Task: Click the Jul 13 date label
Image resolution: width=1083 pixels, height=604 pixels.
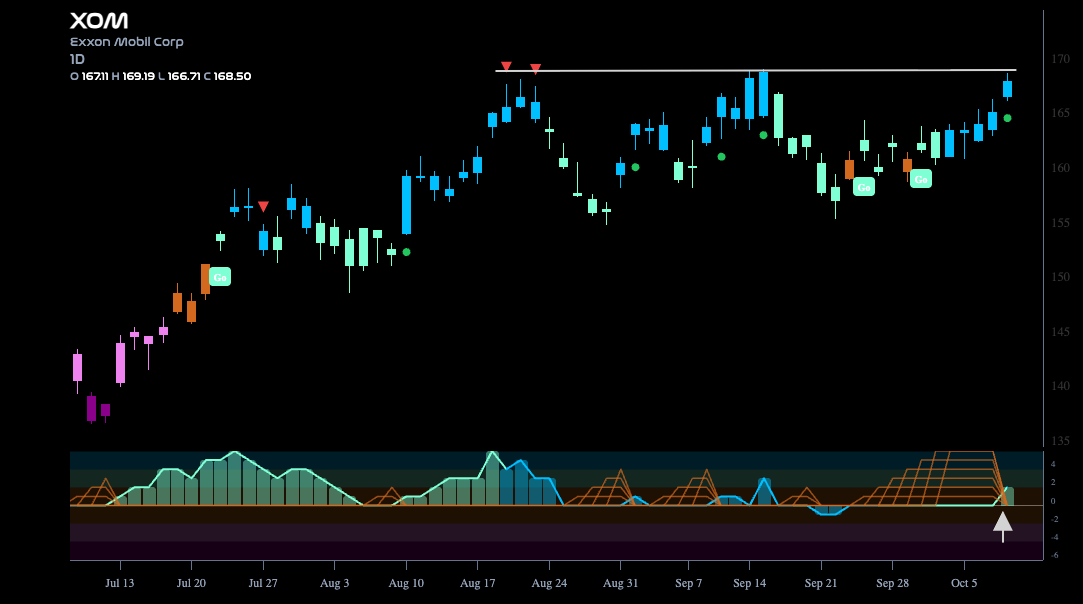Action: point(119,583)
